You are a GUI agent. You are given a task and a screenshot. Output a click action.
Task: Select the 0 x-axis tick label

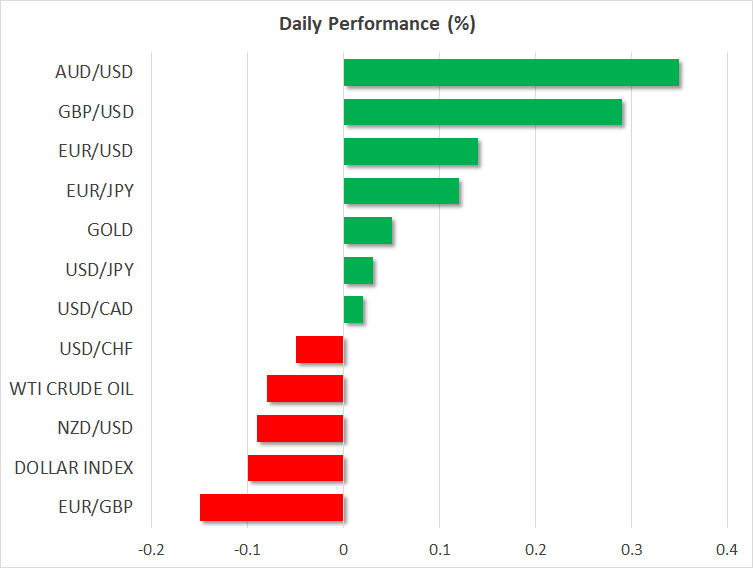click(343, 549)
